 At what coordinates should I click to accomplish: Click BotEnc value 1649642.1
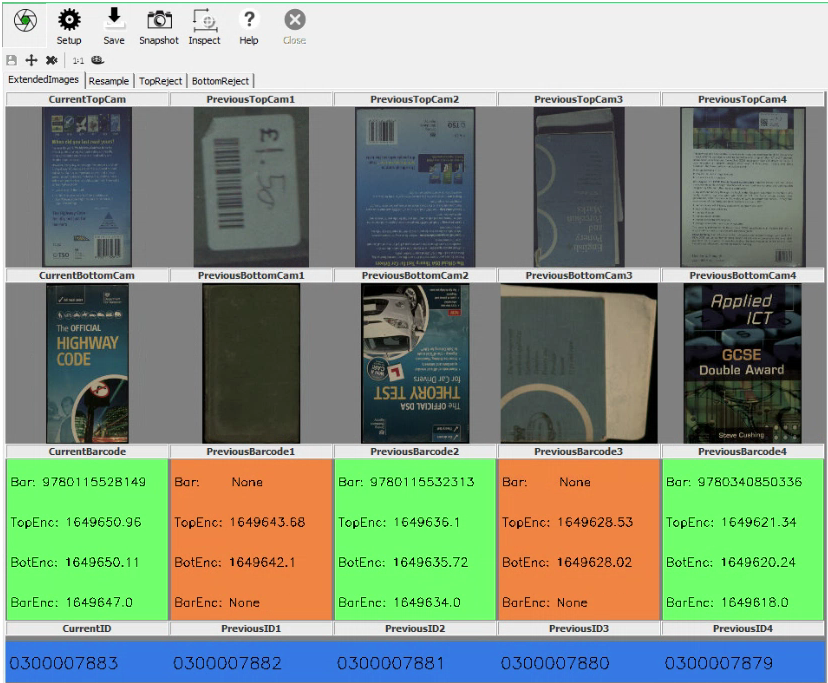point(262,562)
